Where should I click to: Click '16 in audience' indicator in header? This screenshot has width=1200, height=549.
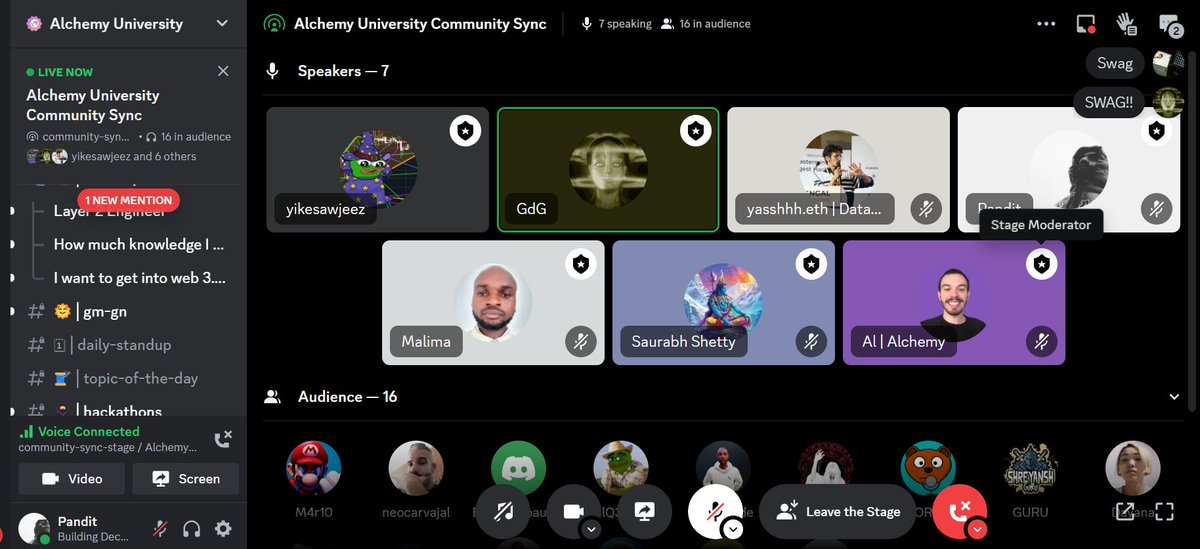[705, 24]
